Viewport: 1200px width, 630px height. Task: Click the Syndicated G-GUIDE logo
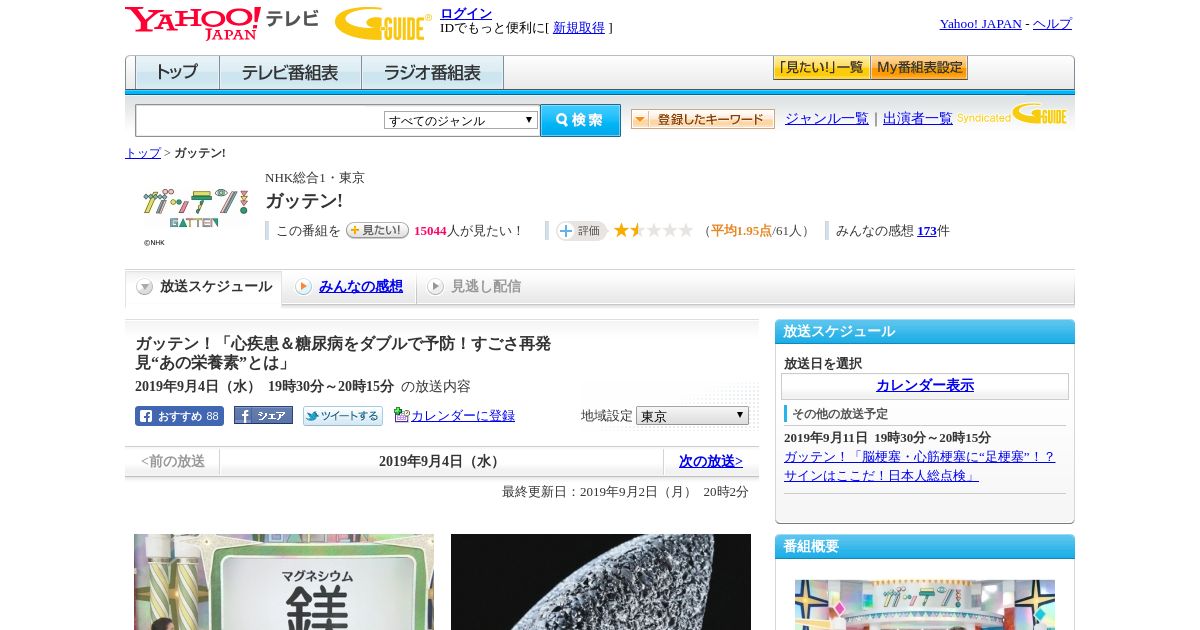1012,114
